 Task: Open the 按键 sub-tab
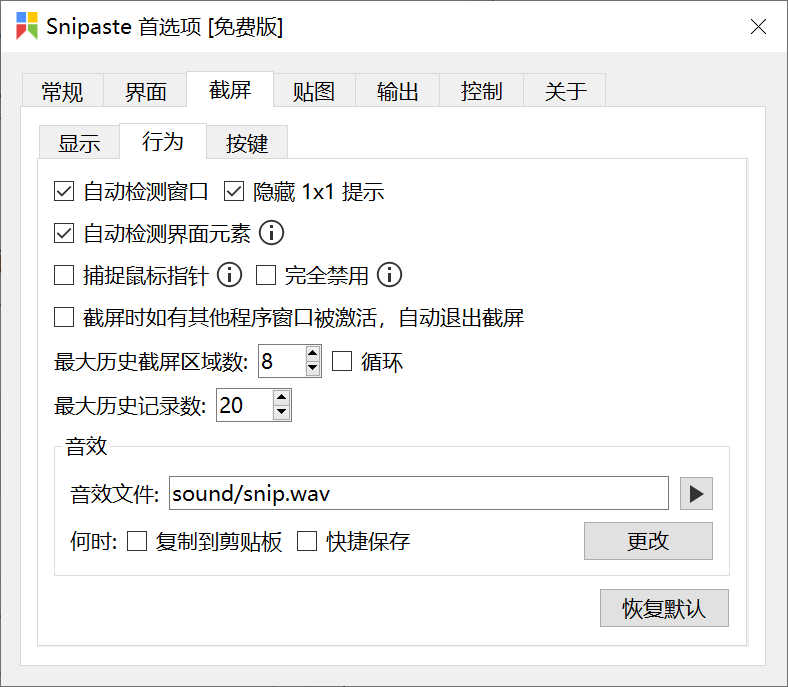(x=247, y=143)
